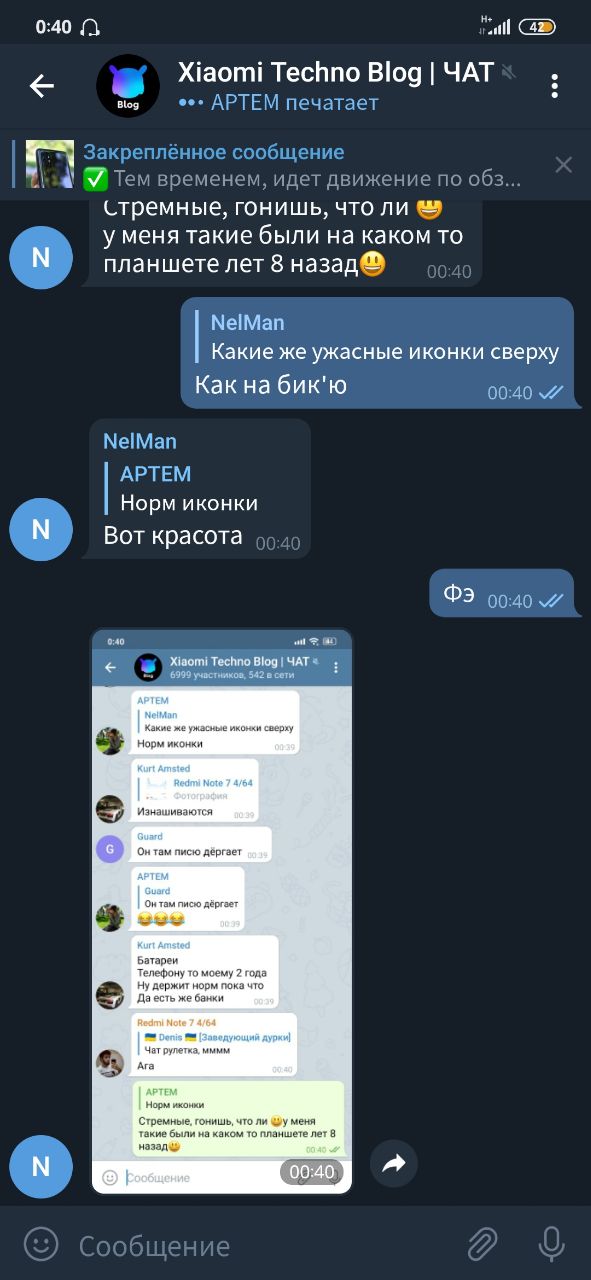Click the message input field
Viewport: 591px width, 1280px height.
260,1246
